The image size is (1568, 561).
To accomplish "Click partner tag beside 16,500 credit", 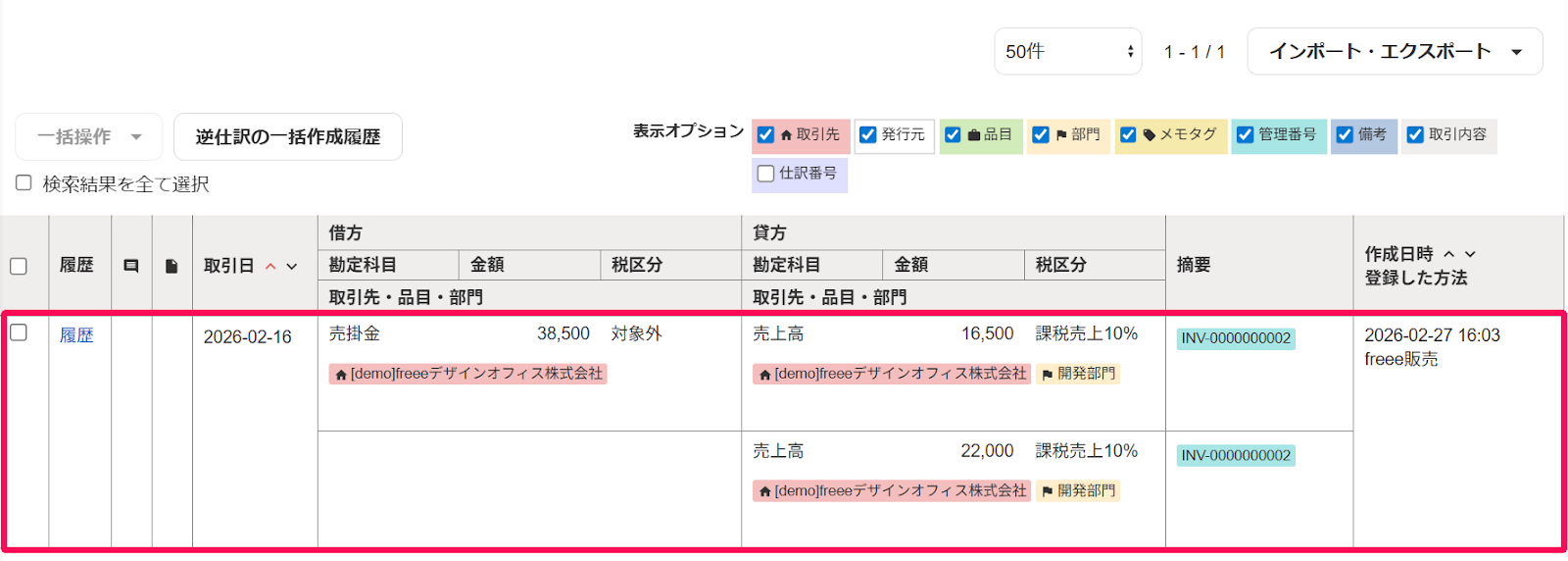I will point(892,374).
